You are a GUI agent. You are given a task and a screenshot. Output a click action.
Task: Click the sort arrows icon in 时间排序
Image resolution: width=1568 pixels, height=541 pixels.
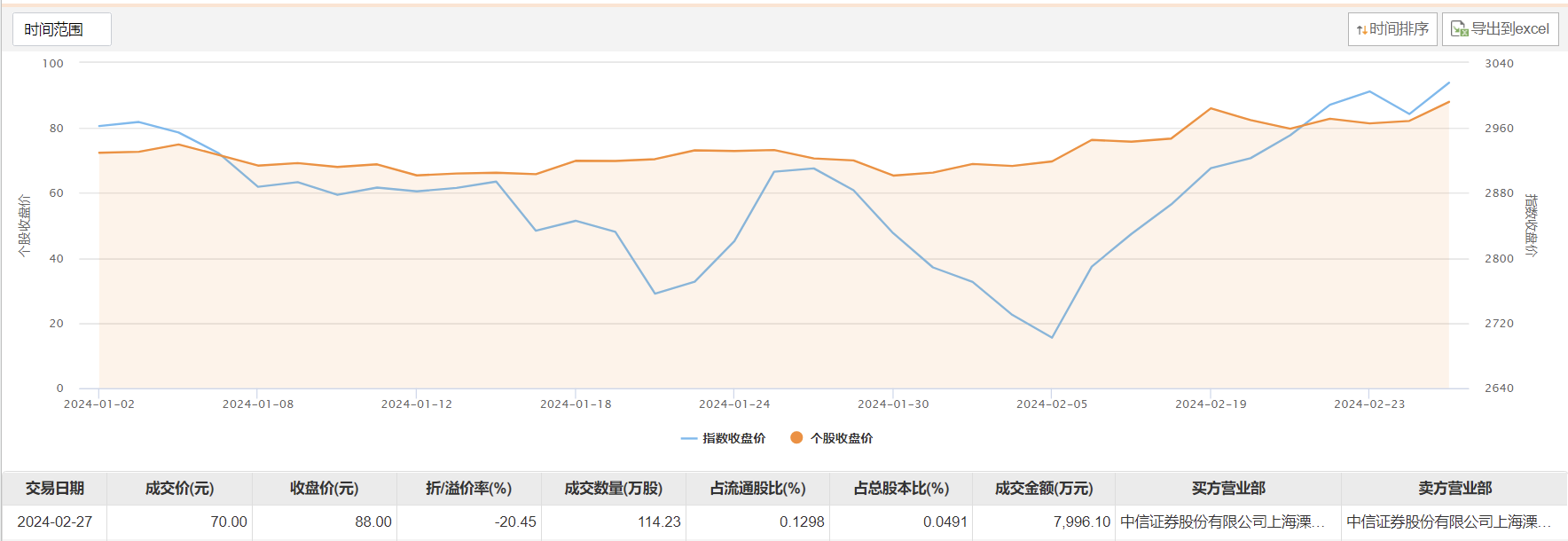tap(1361, 30)
